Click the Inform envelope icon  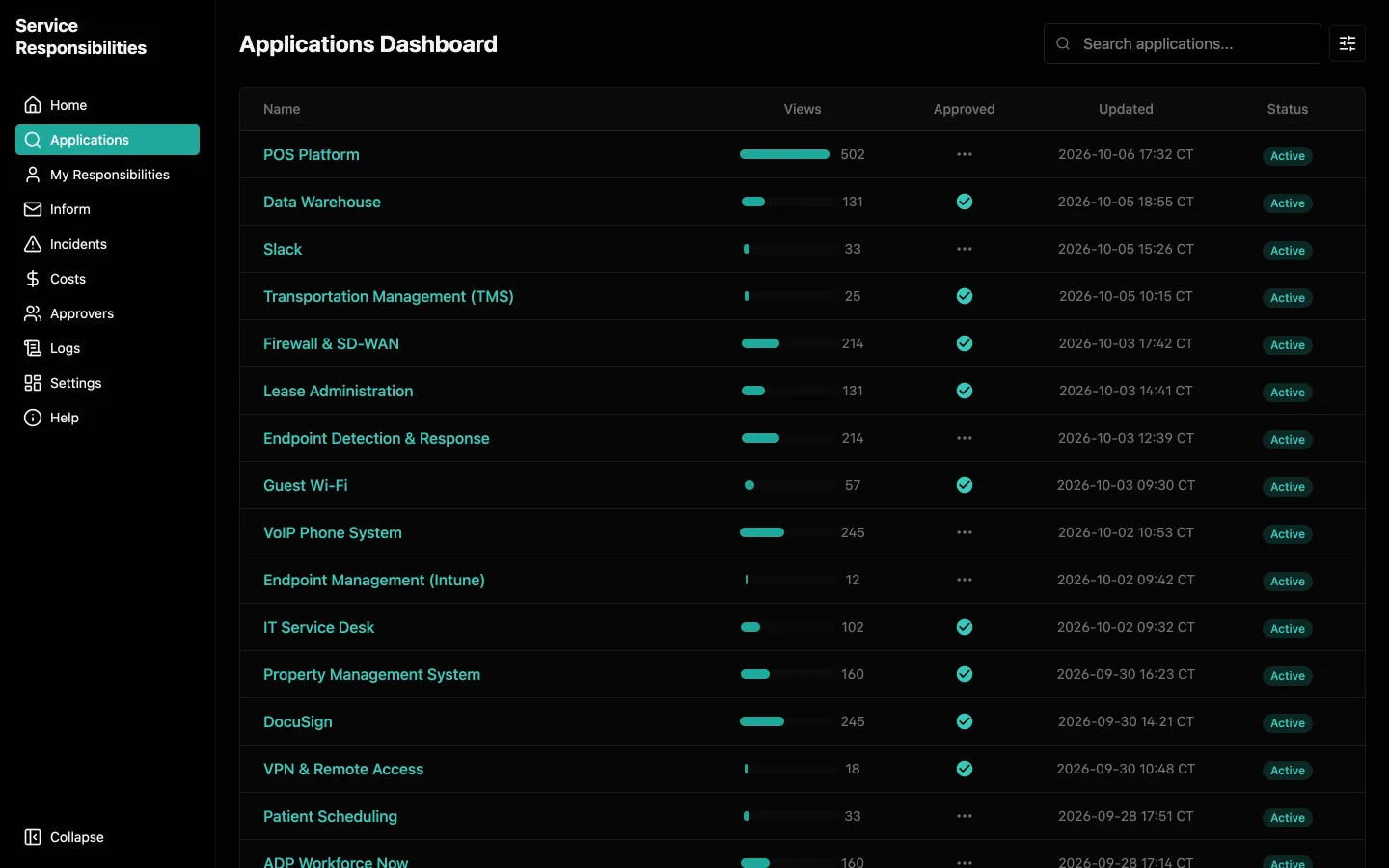pos(33,209)
